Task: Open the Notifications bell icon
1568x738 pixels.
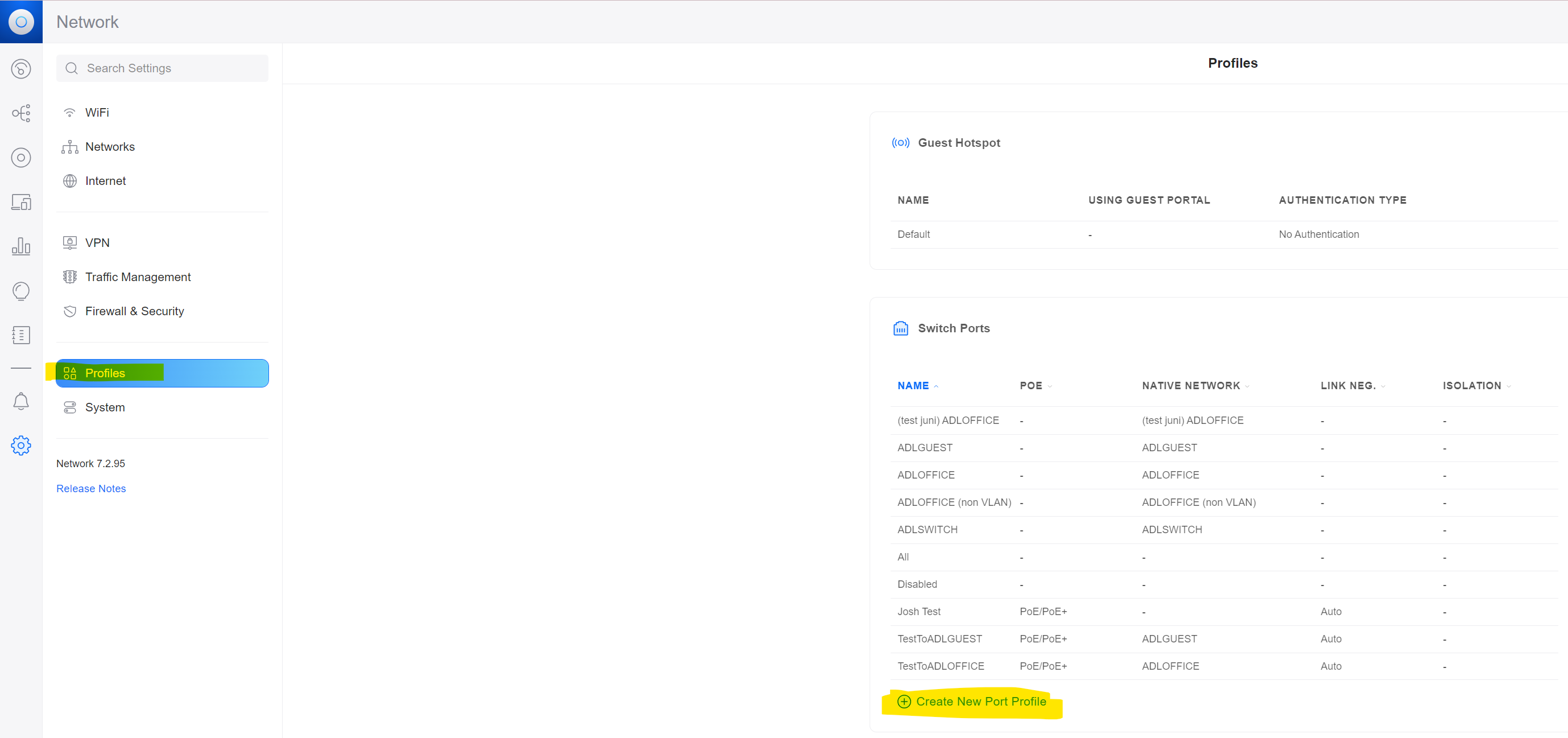Action: click(x=20, y=401)
